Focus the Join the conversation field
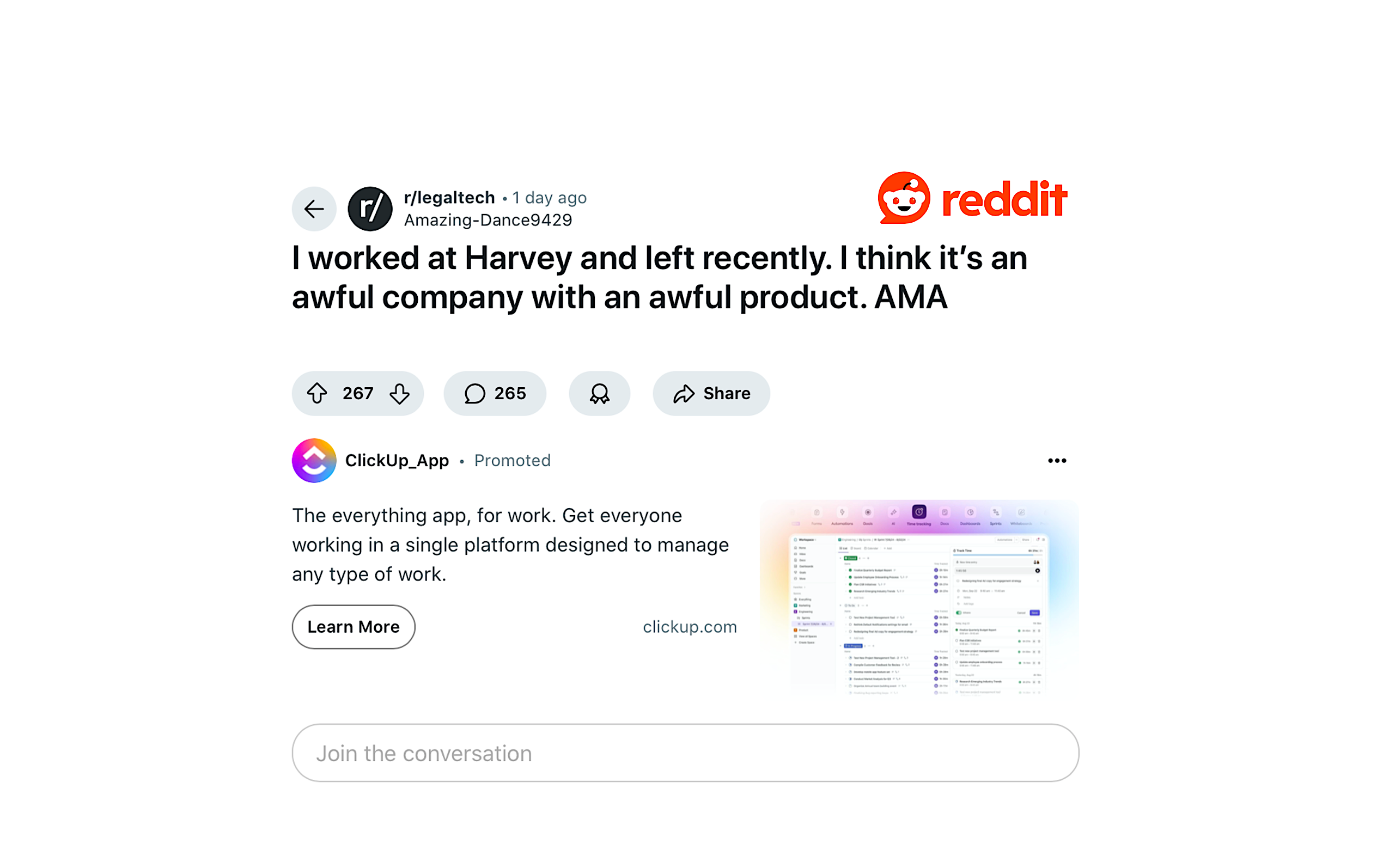 click(x=686, y=753)
